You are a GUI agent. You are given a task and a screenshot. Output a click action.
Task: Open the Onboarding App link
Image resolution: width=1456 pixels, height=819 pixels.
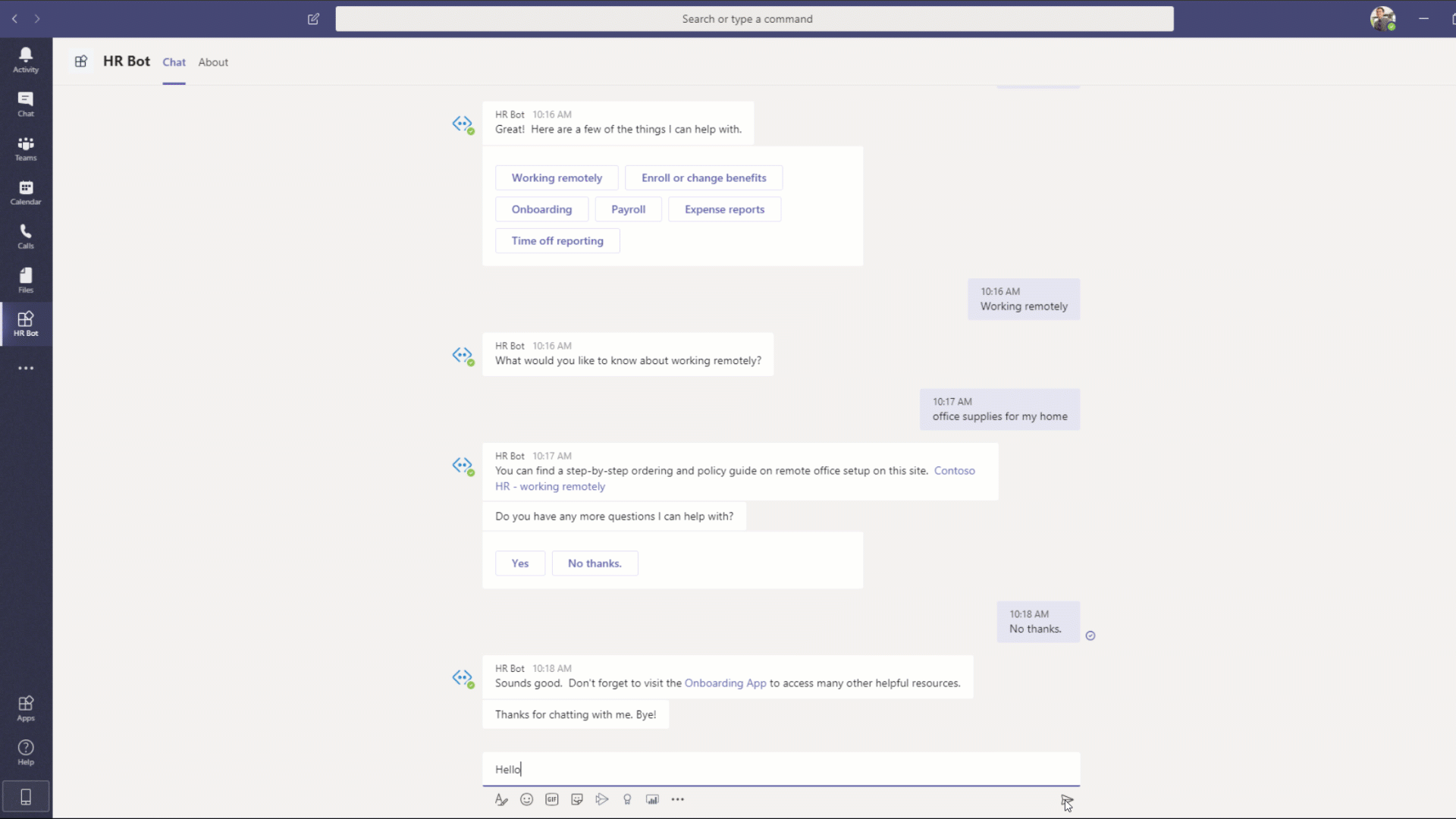click(x=726, y=683)
